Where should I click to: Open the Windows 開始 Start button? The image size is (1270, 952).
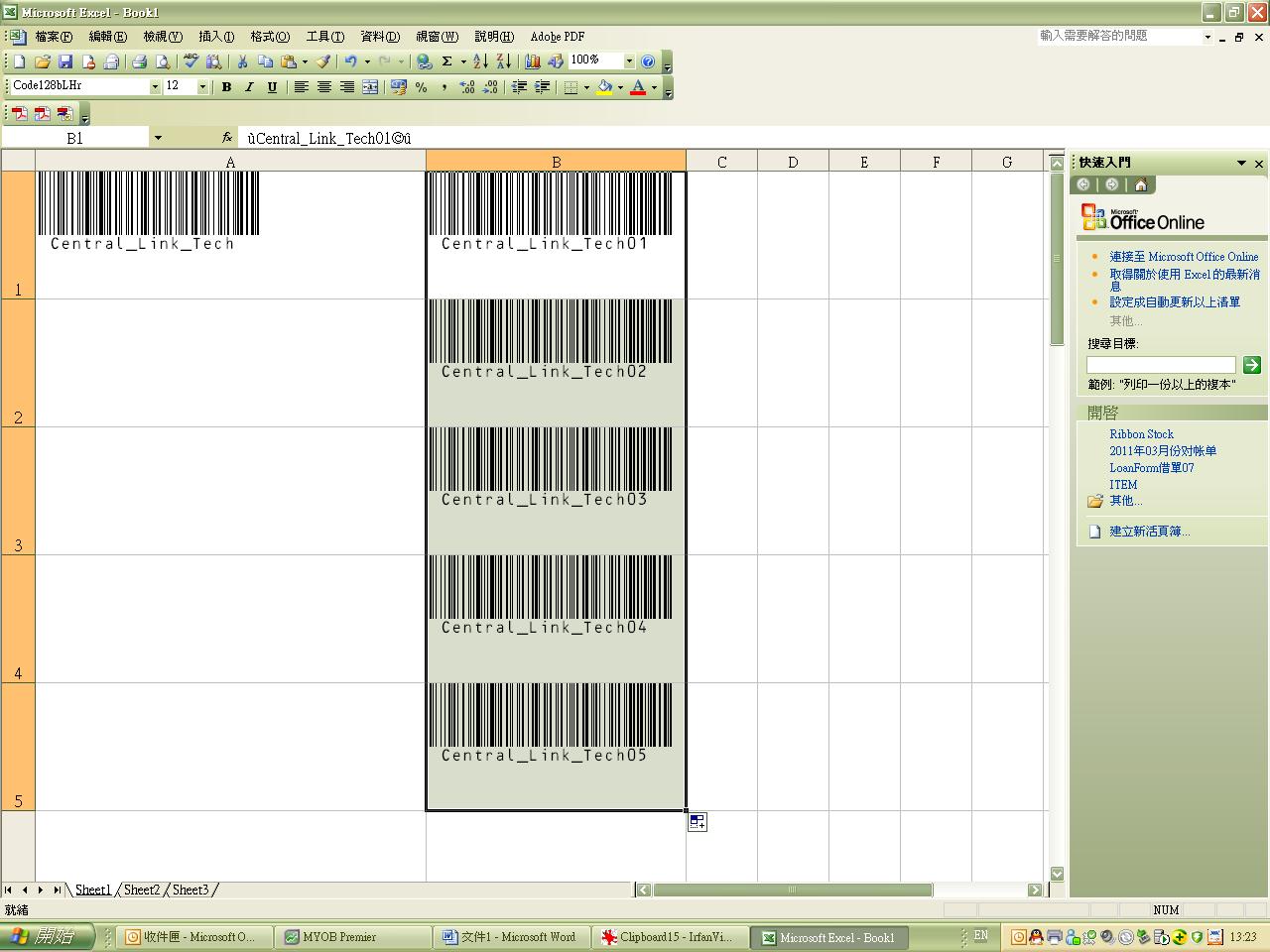tap(47, 937)
